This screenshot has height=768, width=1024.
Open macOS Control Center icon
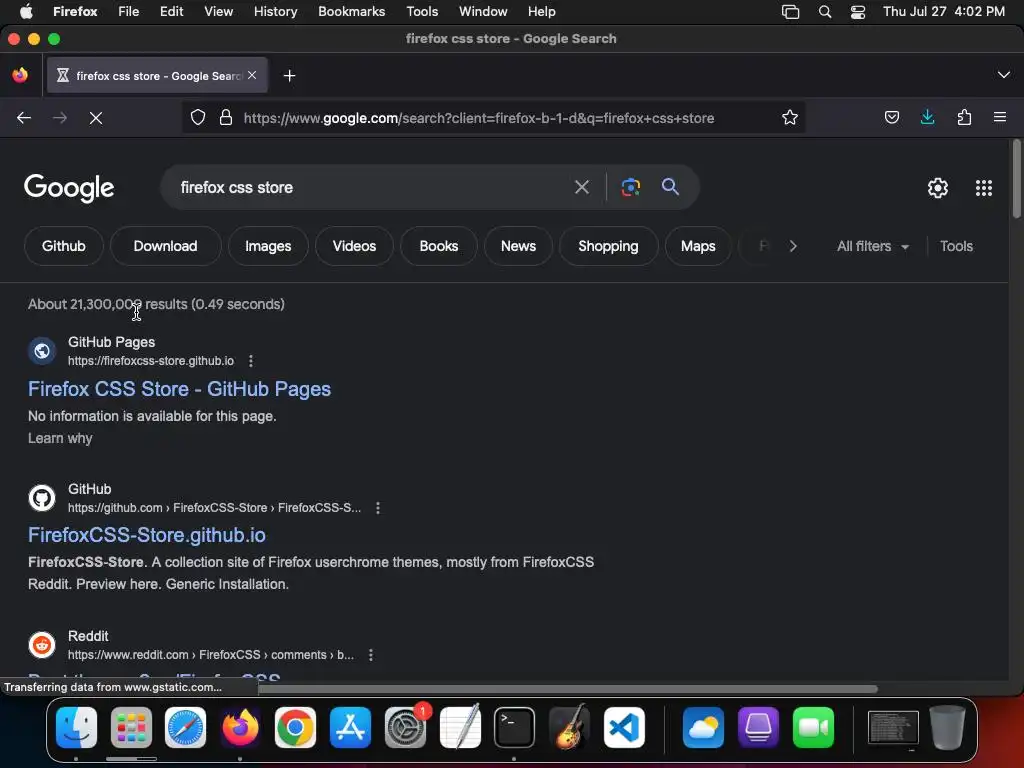point(857,12)
